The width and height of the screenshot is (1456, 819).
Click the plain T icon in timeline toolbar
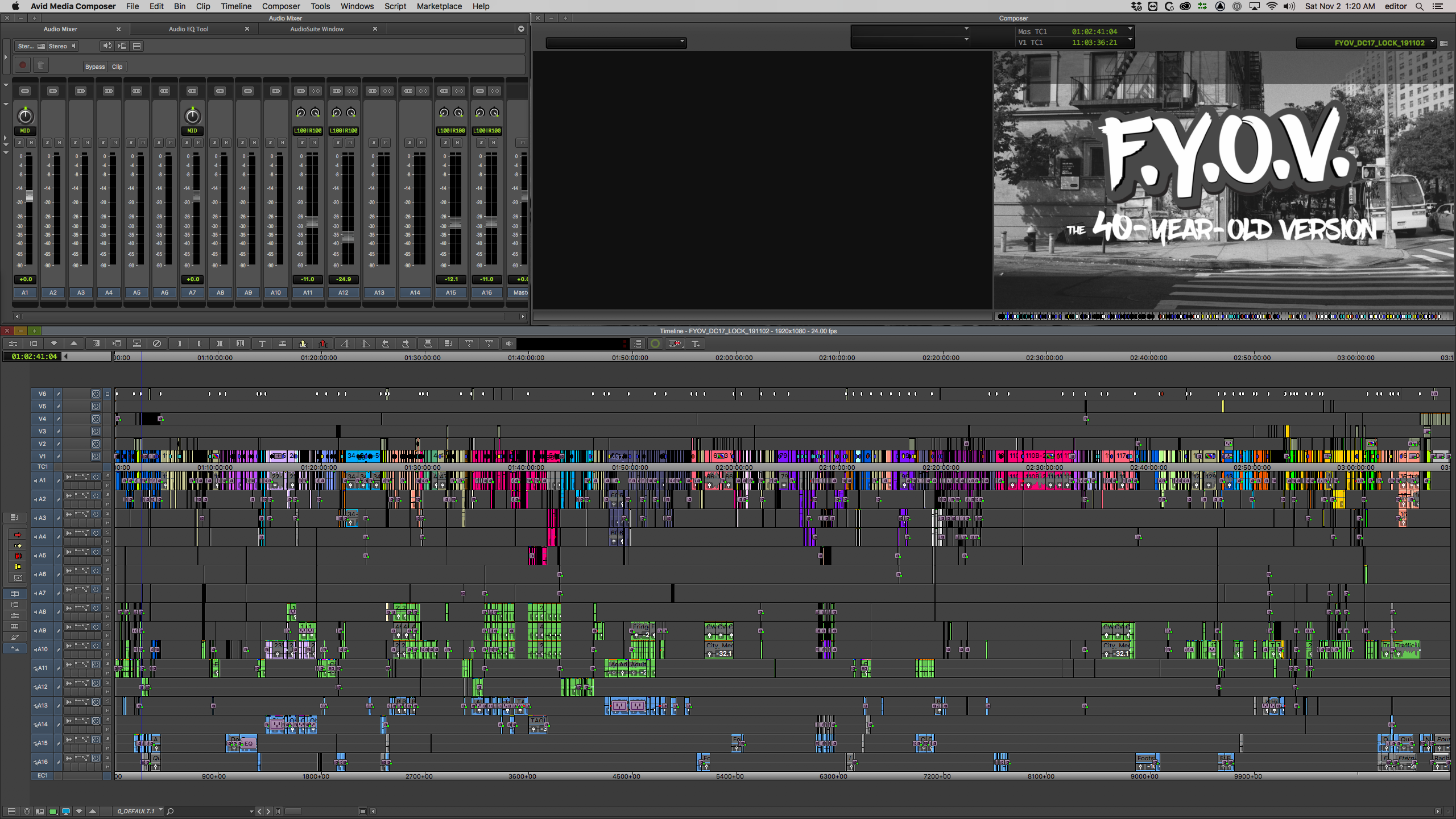click(x=262, y=344)
